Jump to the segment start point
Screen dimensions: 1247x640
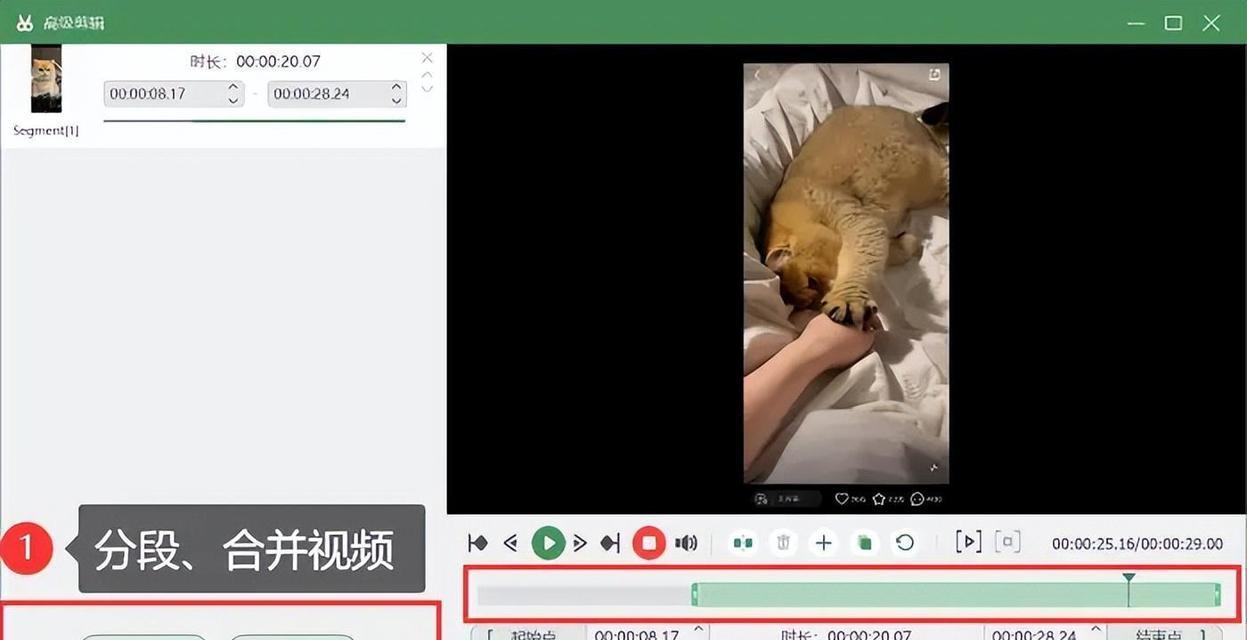[478, 543]
